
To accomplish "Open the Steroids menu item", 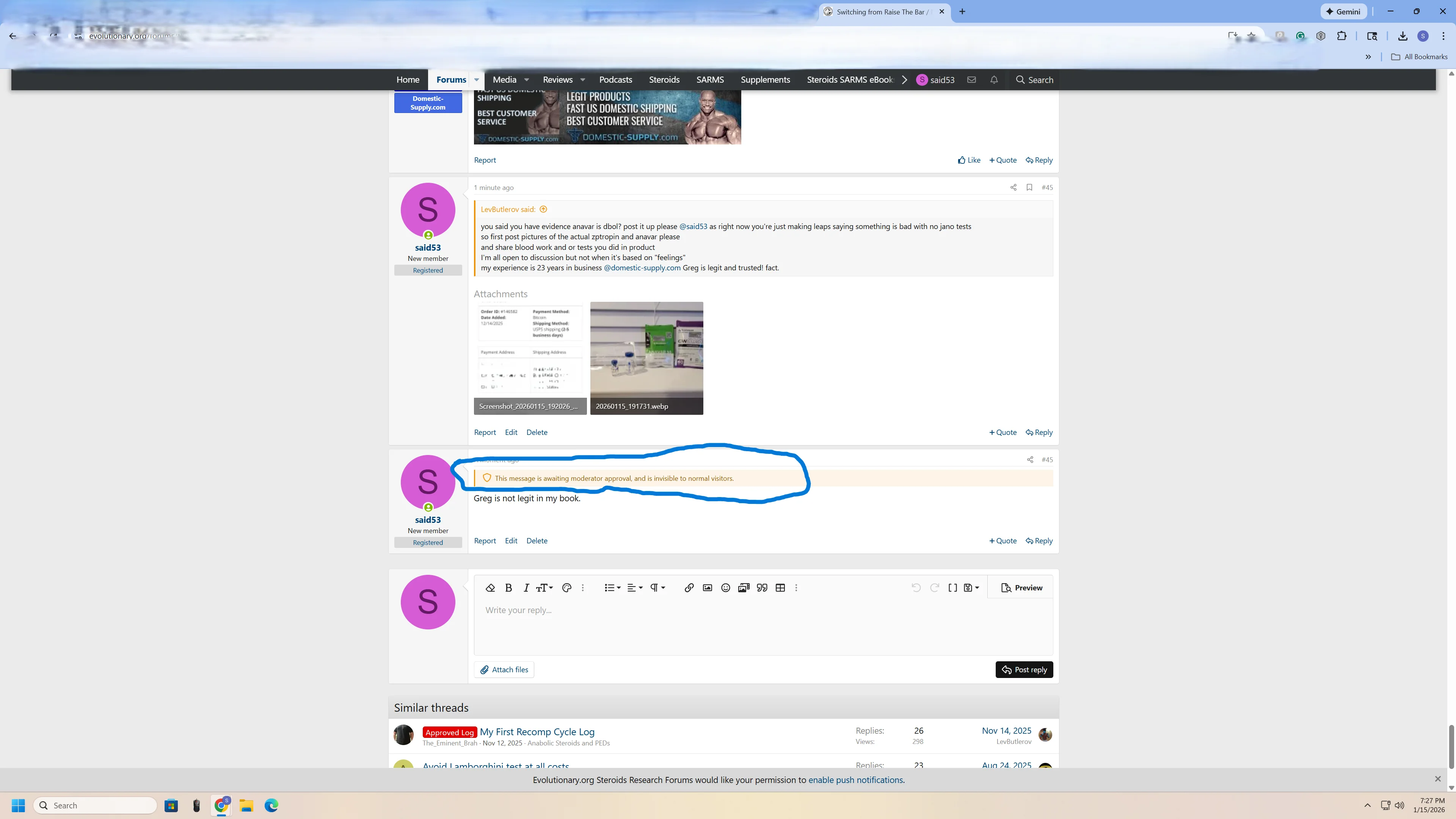I will (x=664, y=80).
